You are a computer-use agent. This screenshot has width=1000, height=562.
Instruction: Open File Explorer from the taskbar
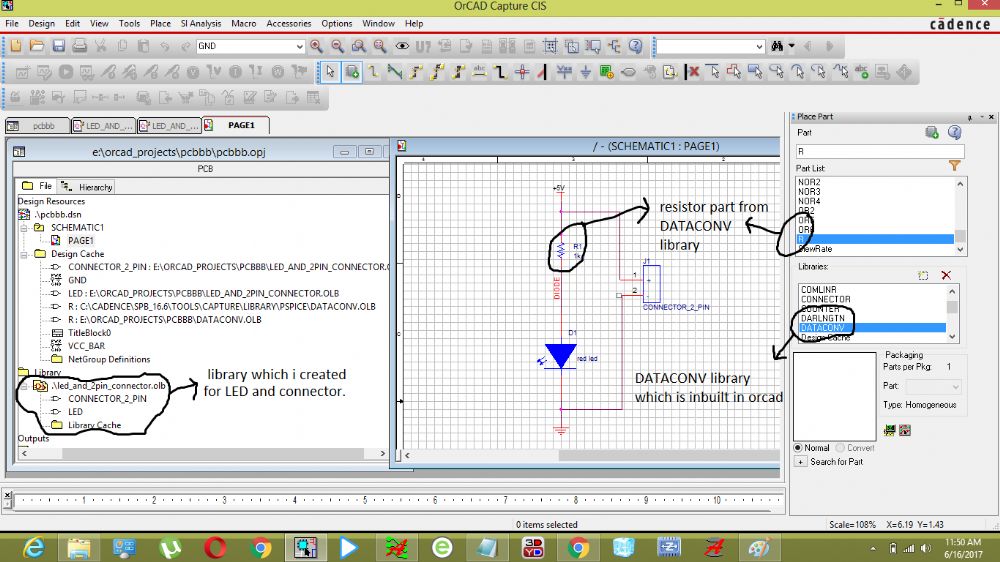point(79,547)
